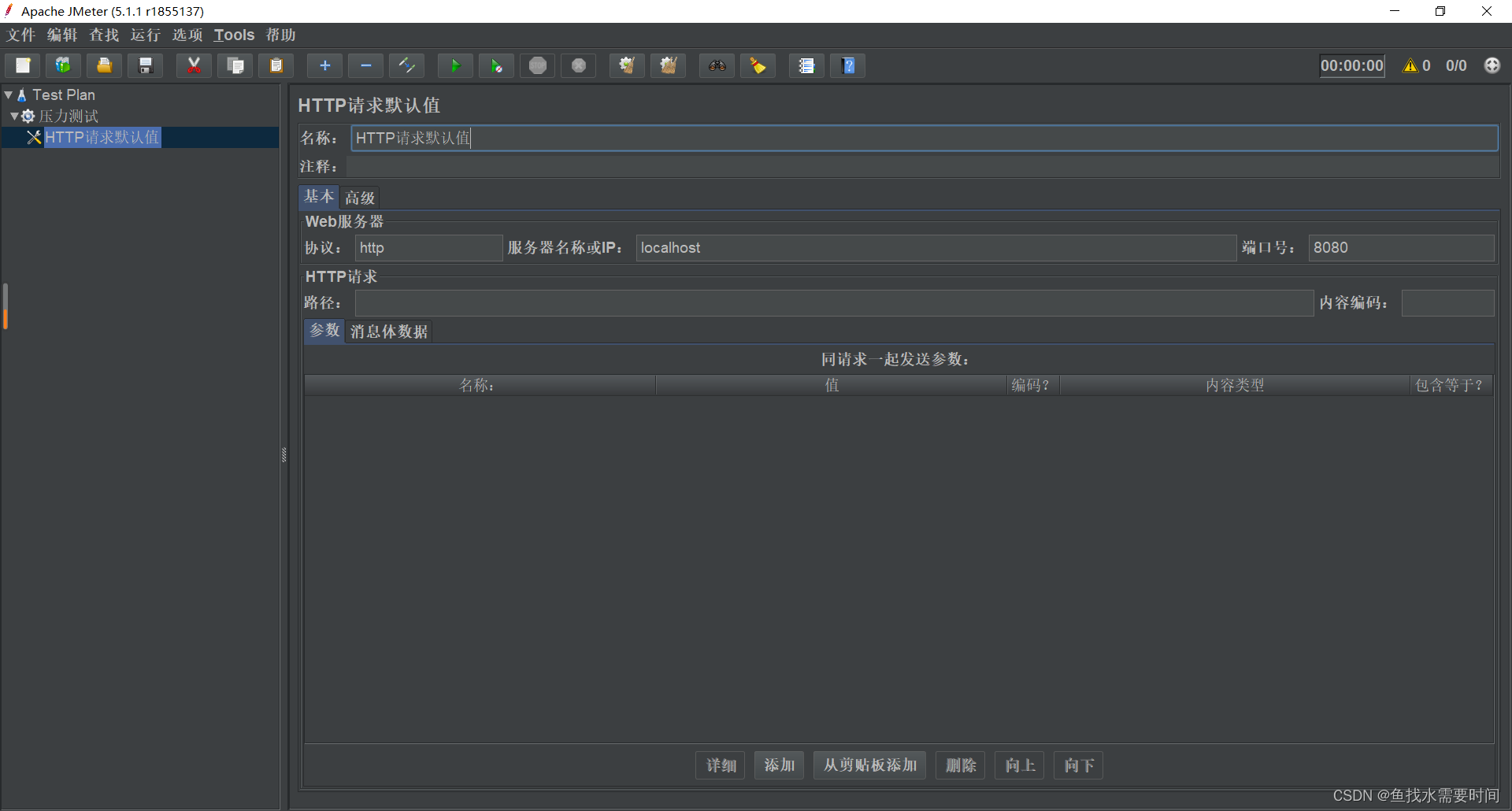This screenshot has height=811, width=1512.
Task: Click the server name field with localhost
Action: pyautogui.click(x=936, y=248)
